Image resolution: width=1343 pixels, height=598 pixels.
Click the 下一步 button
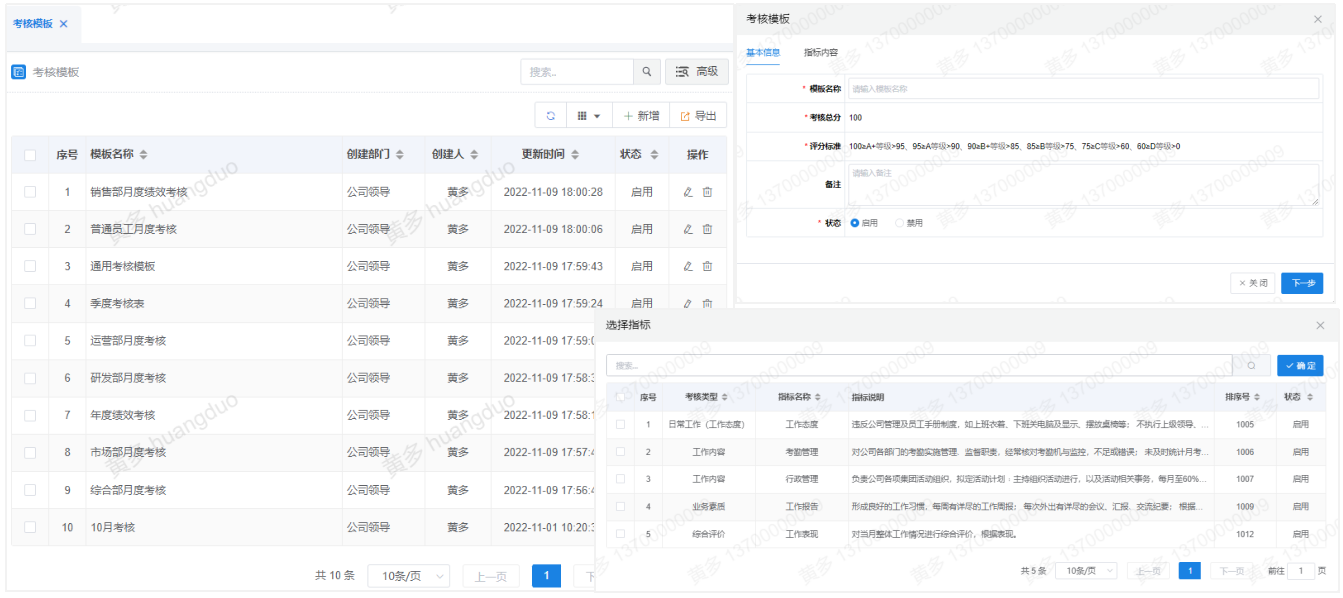pyautogui.click(x=1302, y=283)
